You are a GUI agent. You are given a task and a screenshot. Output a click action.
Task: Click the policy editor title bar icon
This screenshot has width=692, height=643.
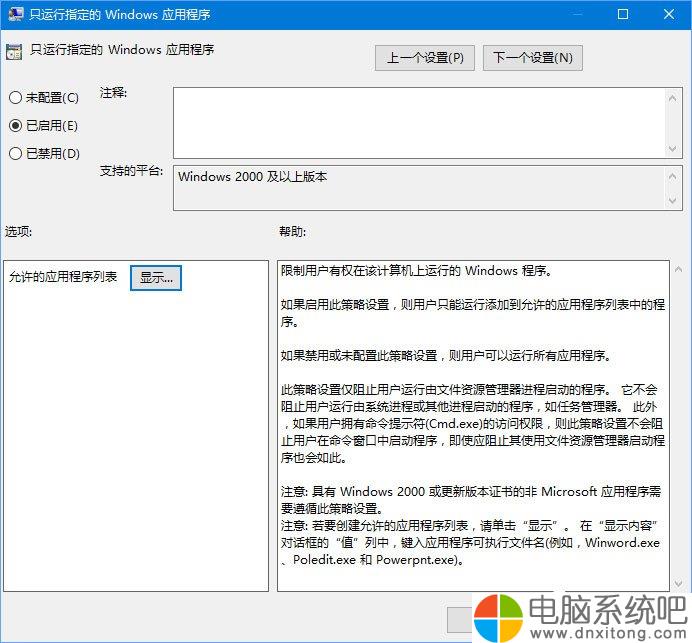15,14
